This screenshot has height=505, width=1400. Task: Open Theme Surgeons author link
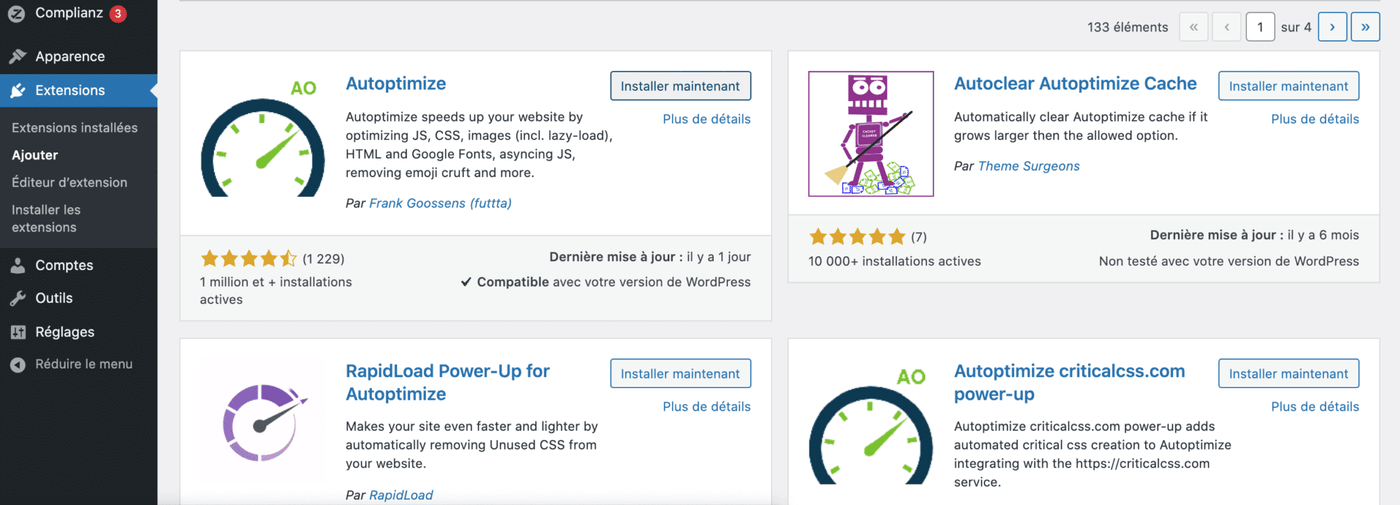pos(1028,166)
